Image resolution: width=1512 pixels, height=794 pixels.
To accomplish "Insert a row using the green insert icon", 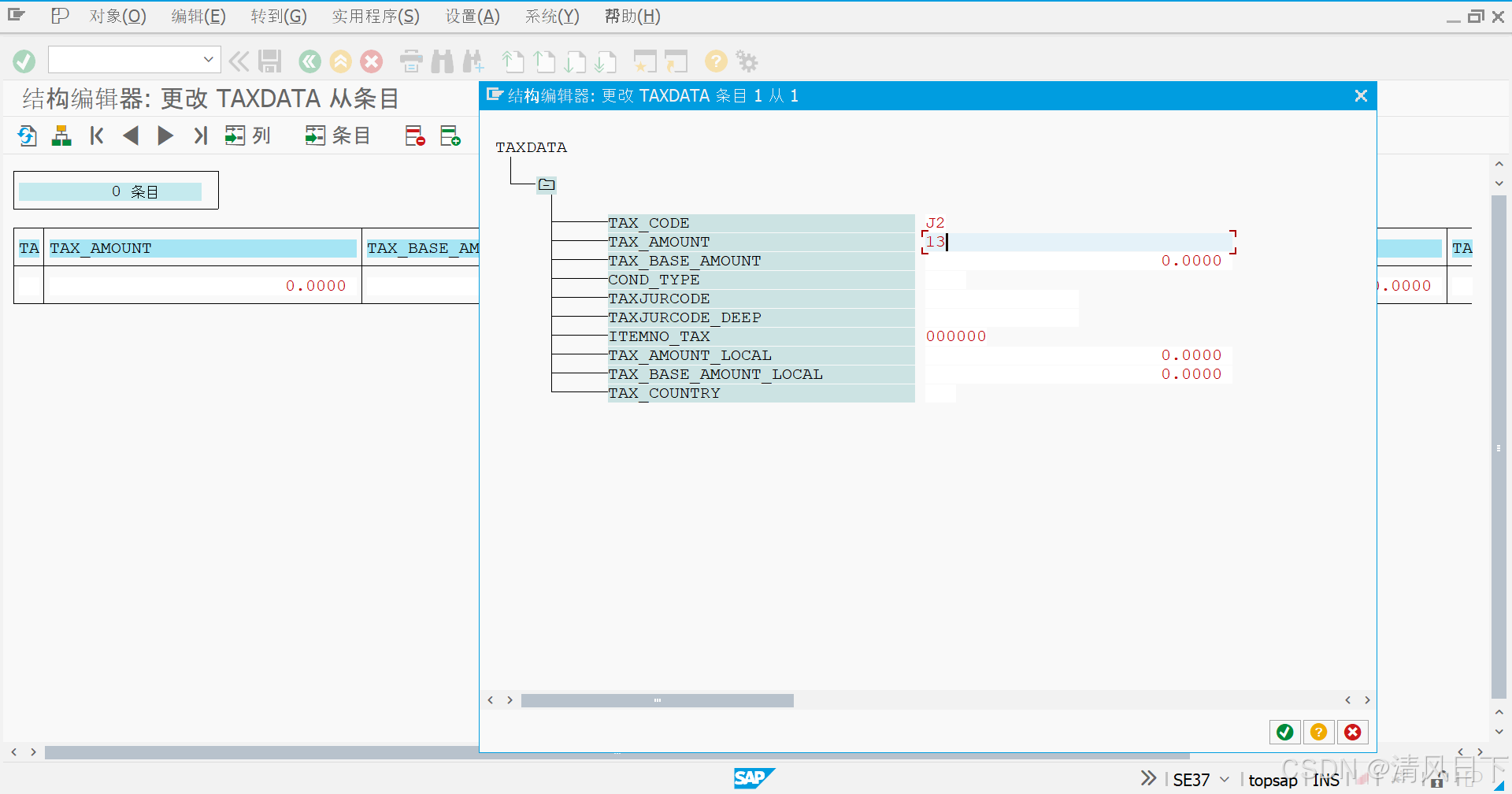I will coord(450,135).
